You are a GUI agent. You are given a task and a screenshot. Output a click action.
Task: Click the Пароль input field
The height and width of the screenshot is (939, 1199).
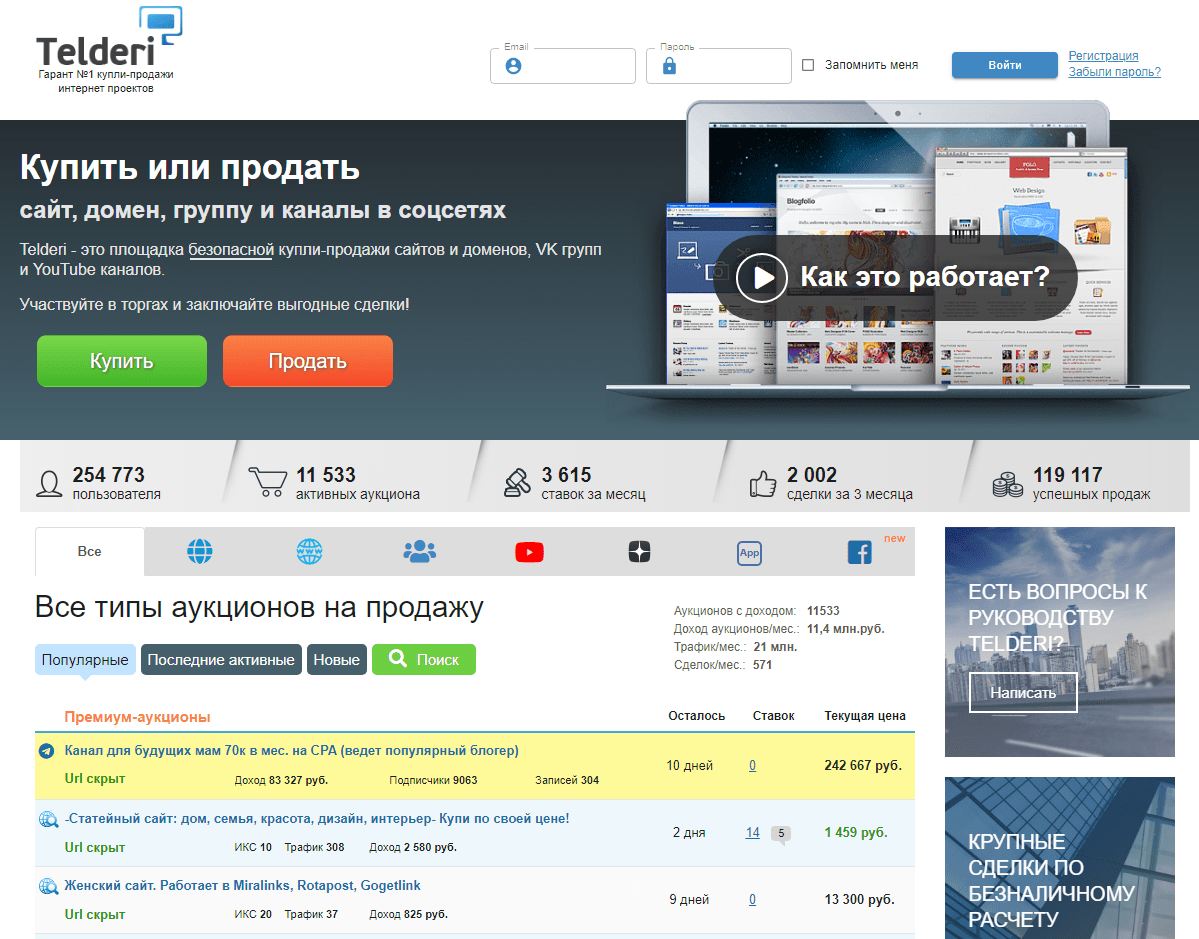(x=719, y=66)
